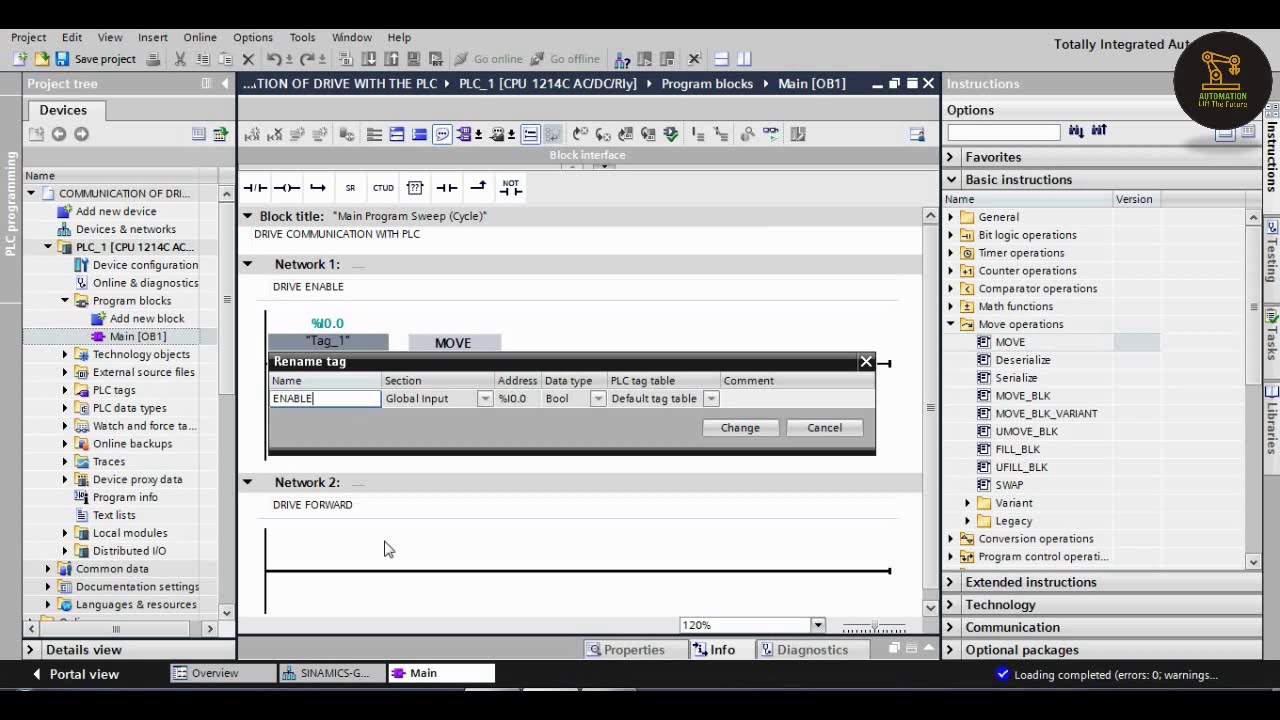Click Go online in the toolbar
The height and width of the screenshot is (720, 1280).
(x=488, y=59)
